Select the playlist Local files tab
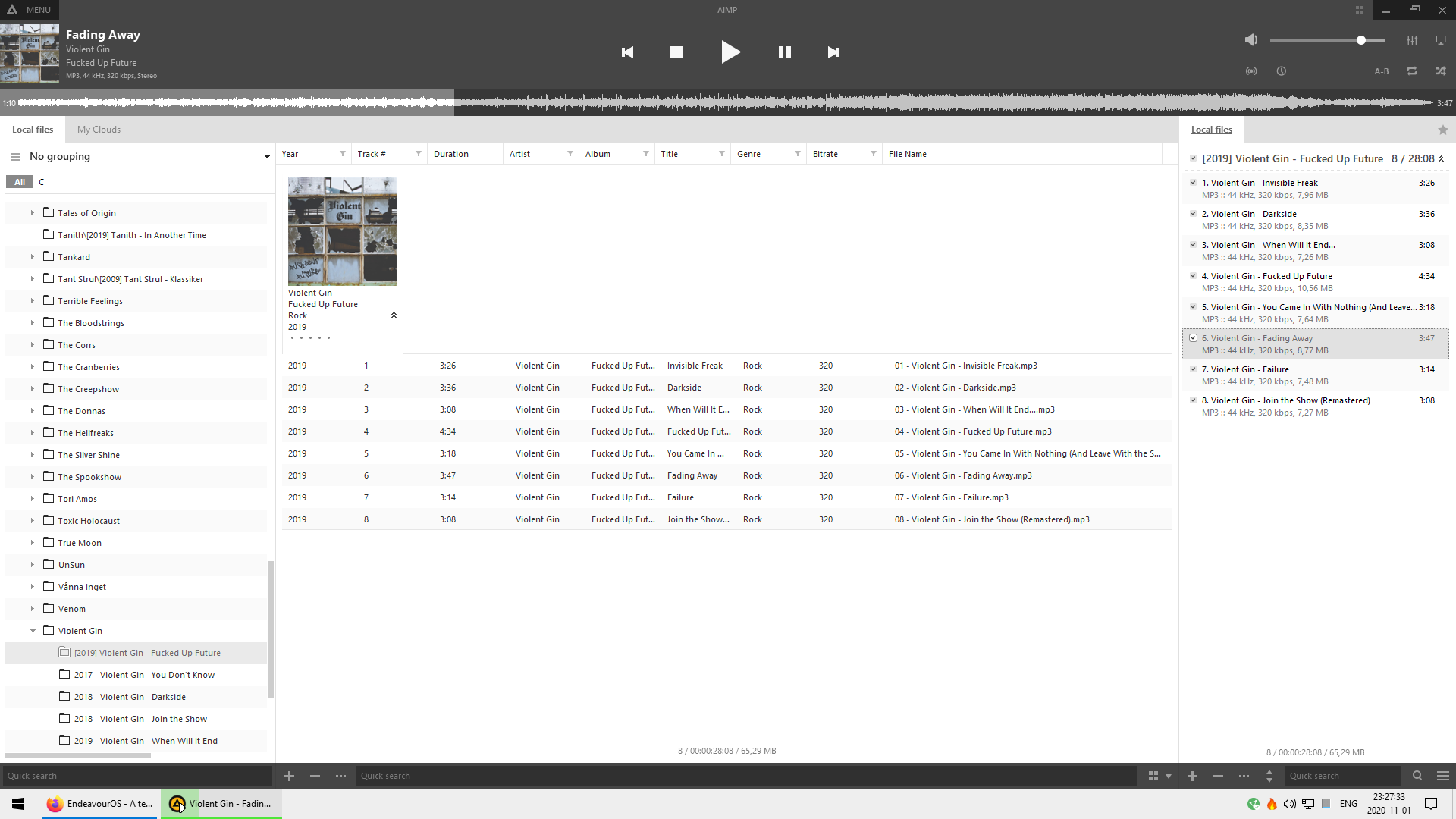Viewport: 1456px width, 819px height. pos(1212,130)
